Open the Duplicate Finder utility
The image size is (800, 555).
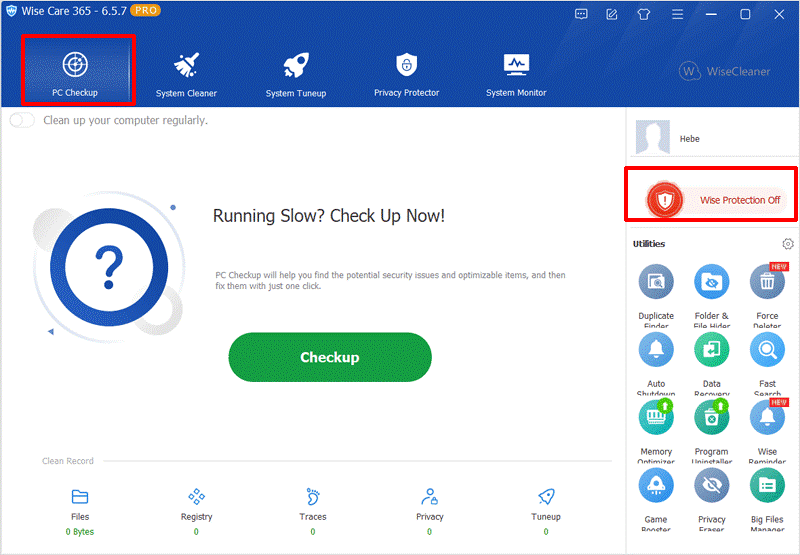pyautogui.click(x=656, y=296)
